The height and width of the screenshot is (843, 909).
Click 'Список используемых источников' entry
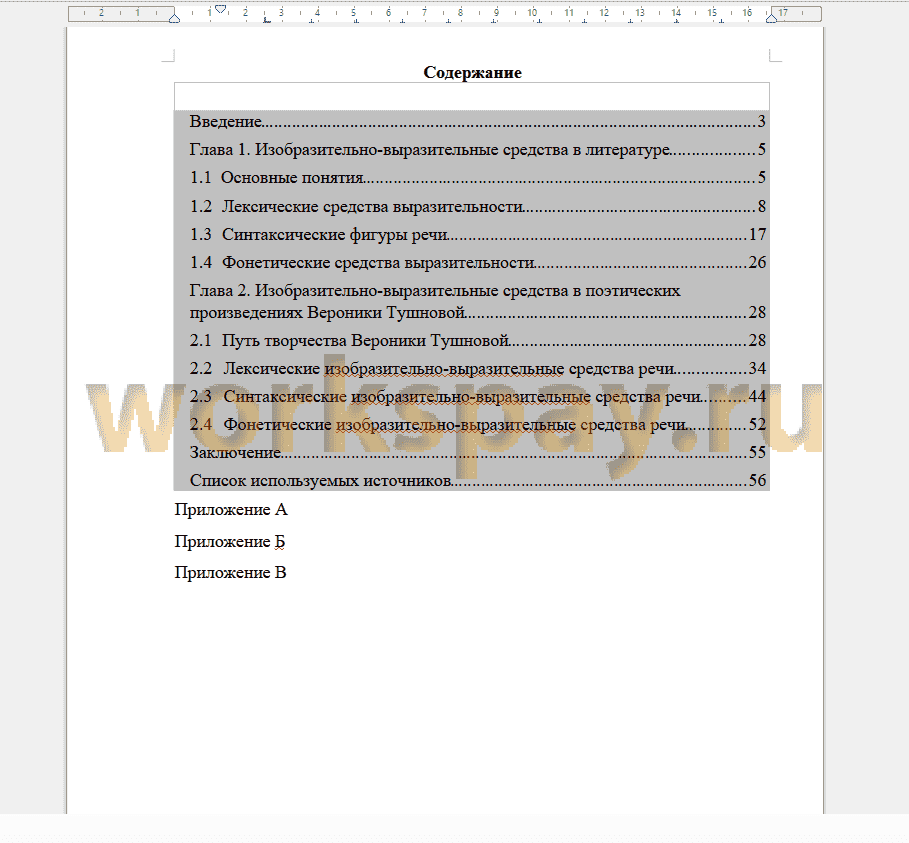click(x=478, y=481)
